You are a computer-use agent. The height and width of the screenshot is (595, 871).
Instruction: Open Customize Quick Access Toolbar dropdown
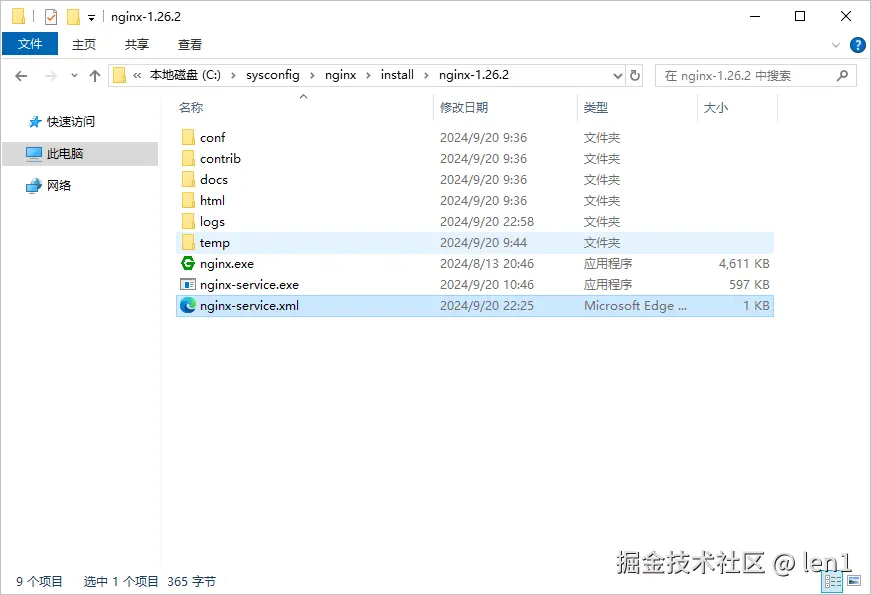[x=91, y=18]
